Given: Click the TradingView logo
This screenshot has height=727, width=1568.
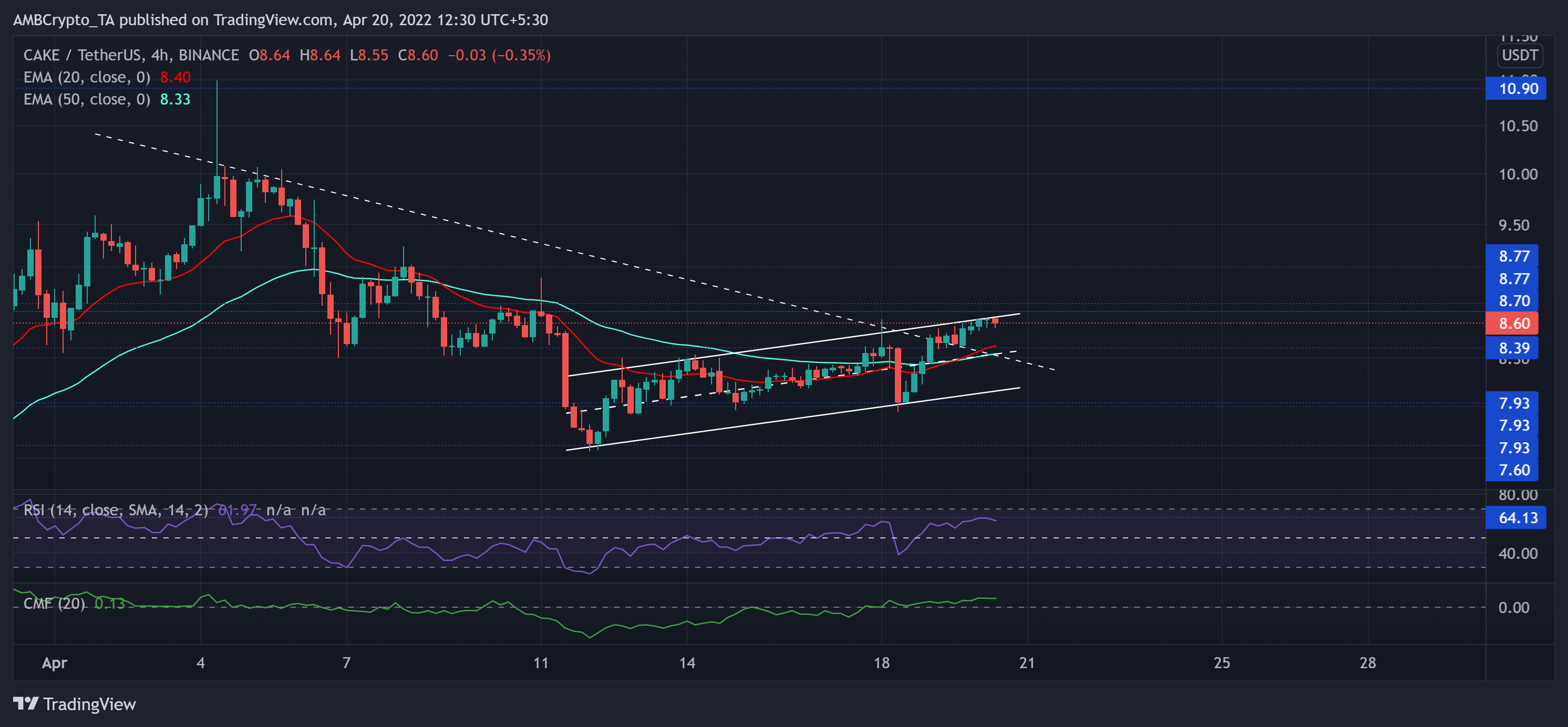Looking at the screenshot, I should click(74, 704).
